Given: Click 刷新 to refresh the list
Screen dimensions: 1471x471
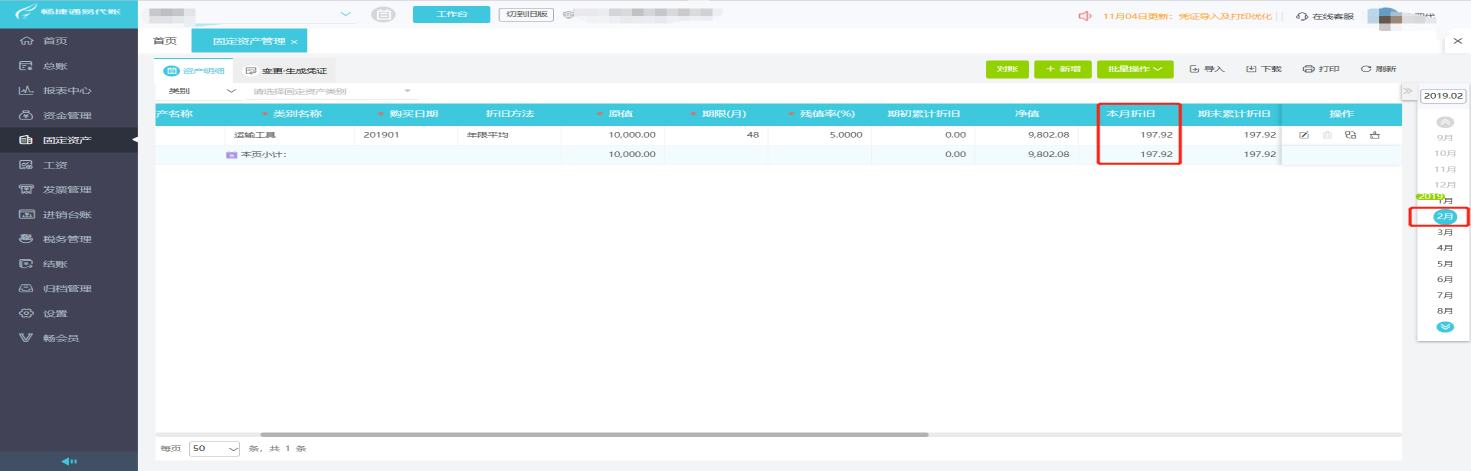Looking at the screenshot, I should [1378, 69].
